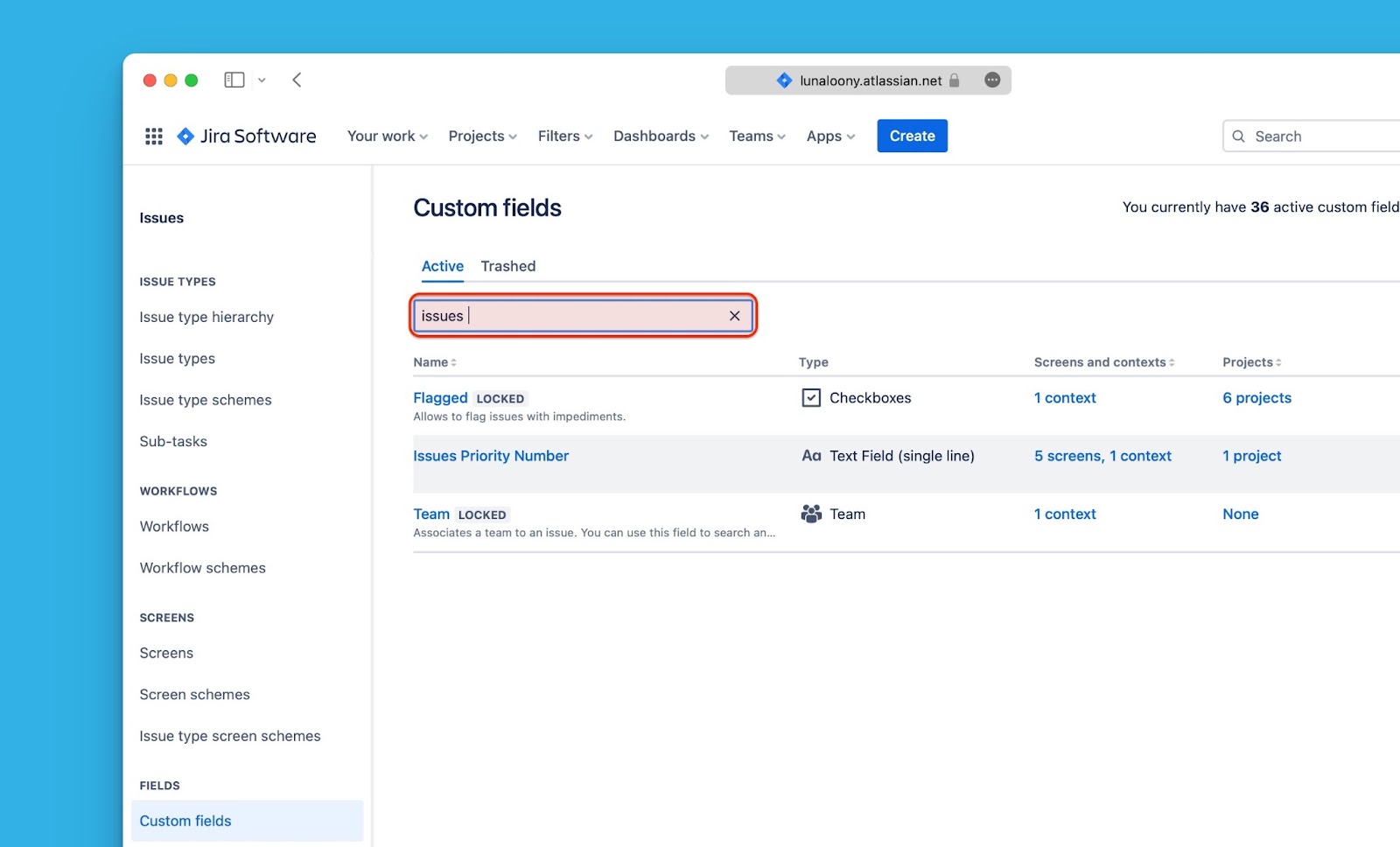Click the Checkboxes type icon for Flagged

pos(811,398)
